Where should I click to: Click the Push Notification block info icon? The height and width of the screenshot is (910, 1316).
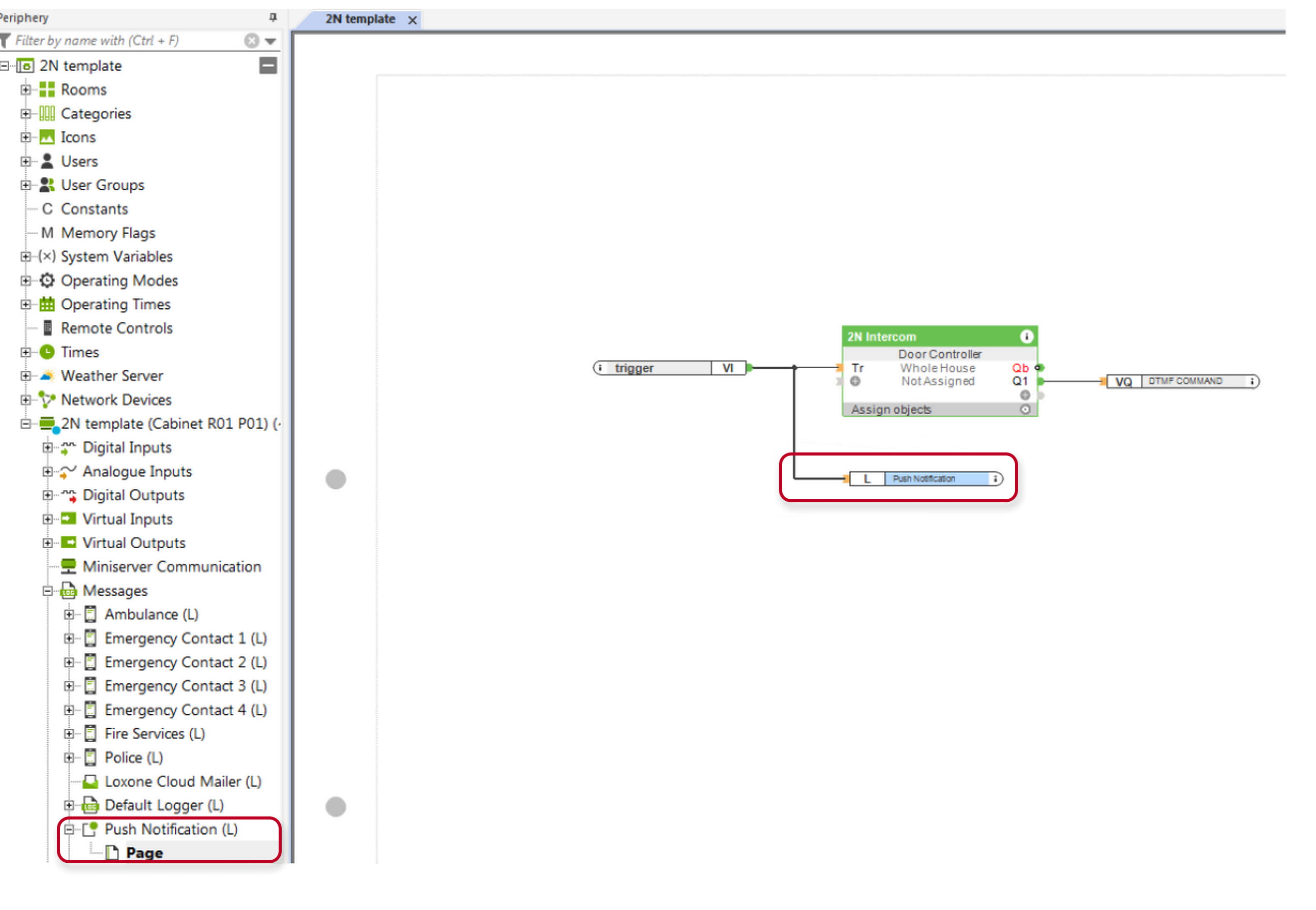(995, 478)
